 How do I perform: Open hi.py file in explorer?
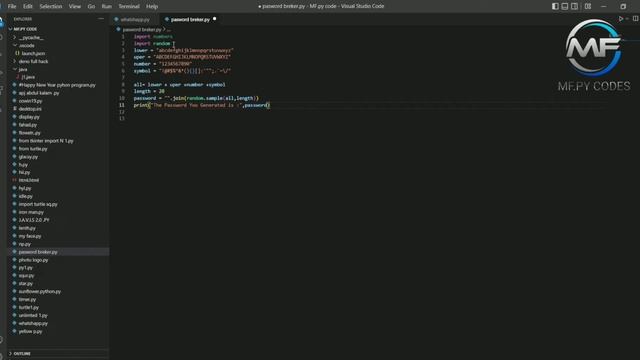(24, 172)
